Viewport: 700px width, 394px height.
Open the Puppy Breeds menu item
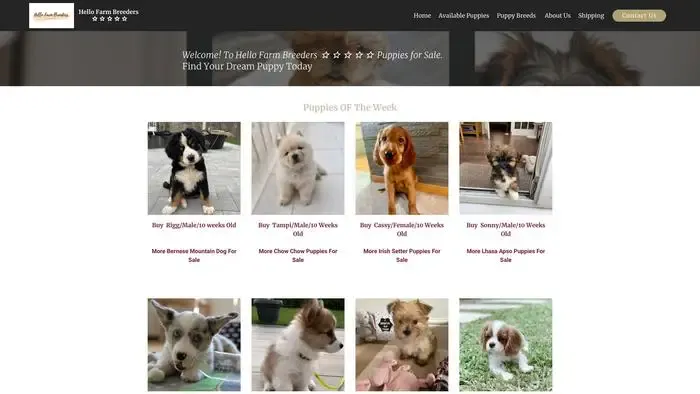tap(516, 16)
